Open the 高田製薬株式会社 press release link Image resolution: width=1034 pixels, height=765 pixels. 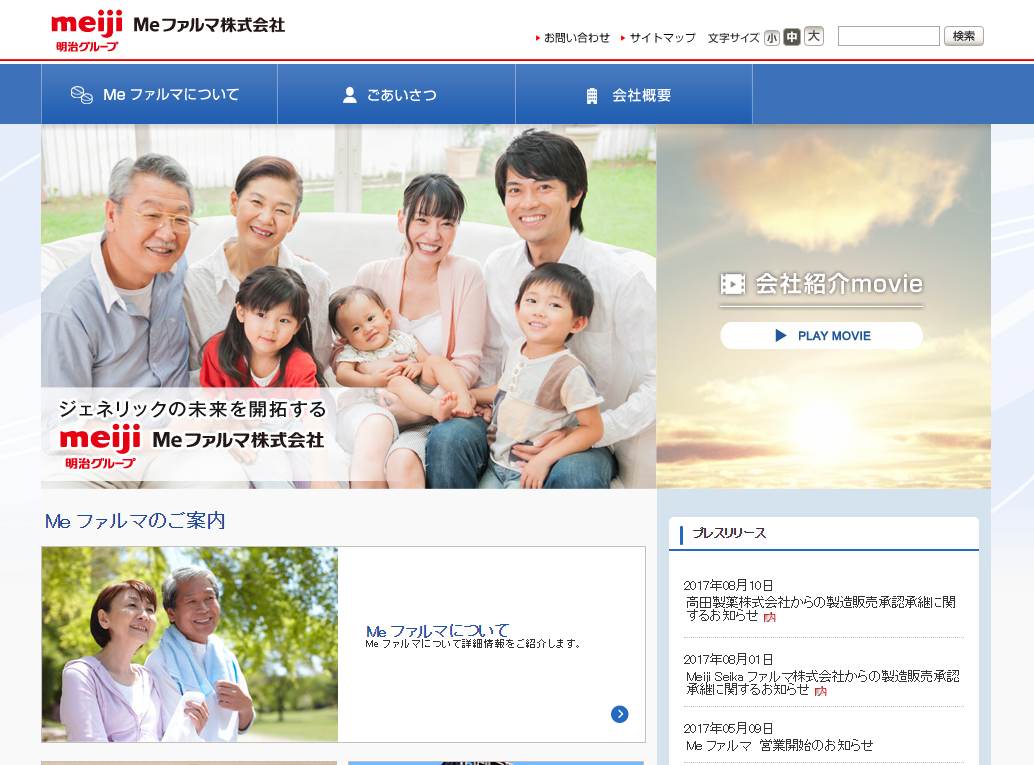pos(820,608)
